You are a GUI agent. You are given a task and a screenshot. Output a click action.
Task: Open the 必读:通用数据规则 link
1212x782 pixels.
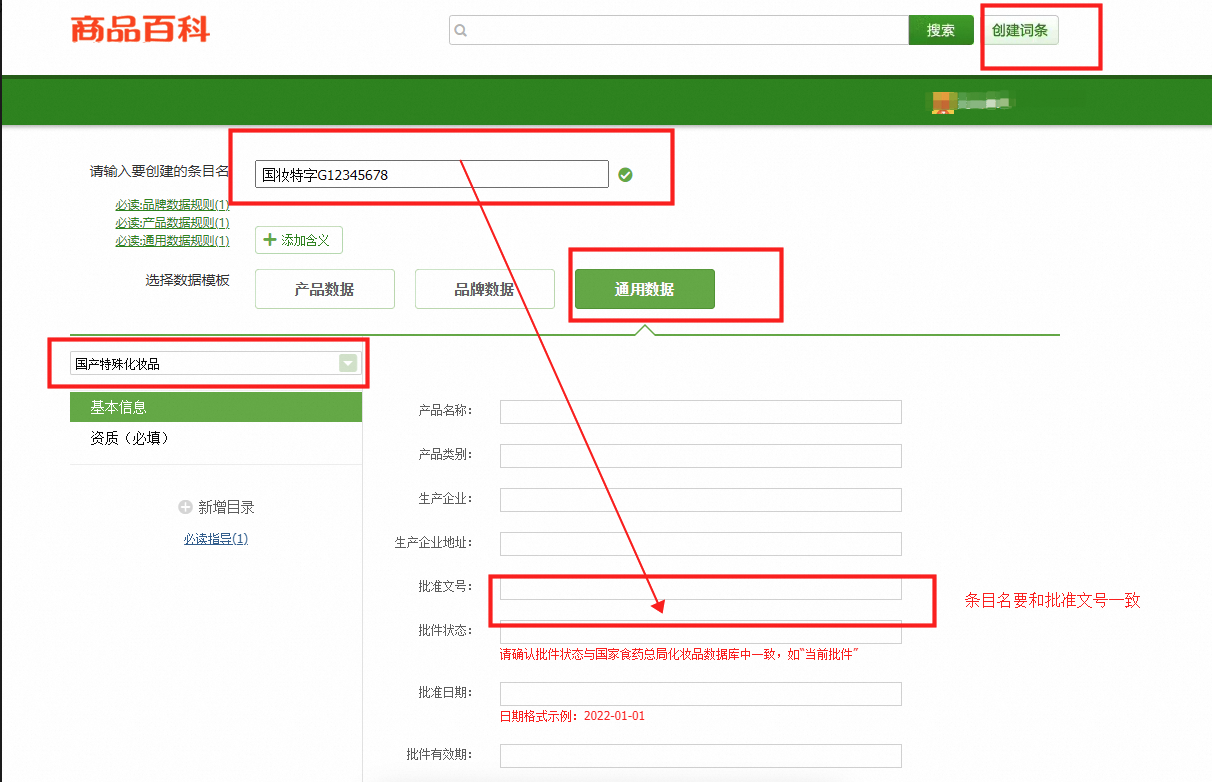tap(172, 241)
